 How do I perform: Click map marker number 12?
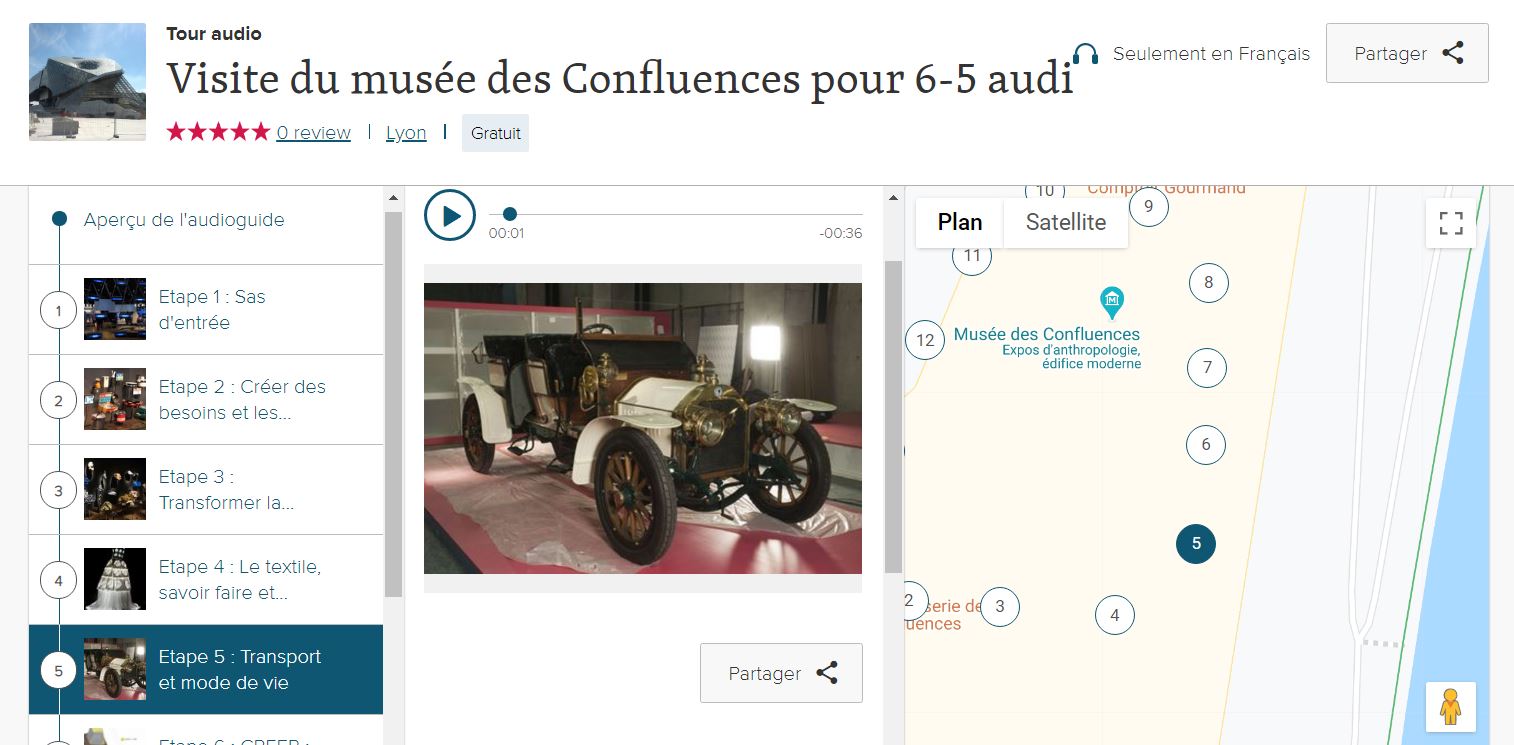coord(925,340)
